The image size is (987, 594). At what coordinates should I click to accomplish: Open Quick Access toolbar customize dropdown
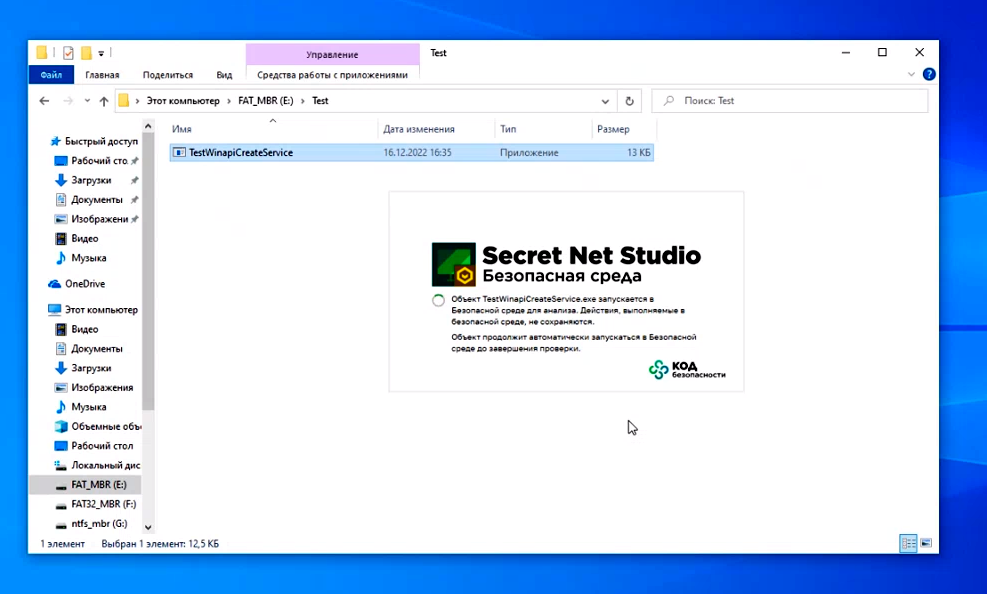pos(101,53)
